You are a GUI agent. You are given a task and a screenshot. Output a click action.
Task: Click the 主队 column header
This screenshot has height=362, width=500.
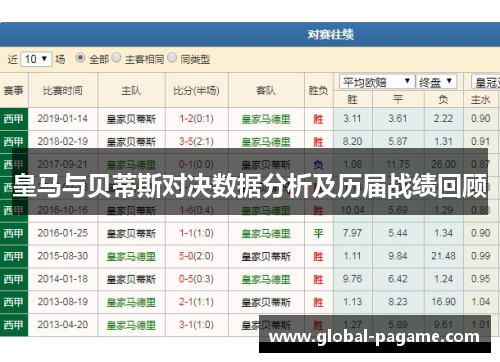[131, 90]
